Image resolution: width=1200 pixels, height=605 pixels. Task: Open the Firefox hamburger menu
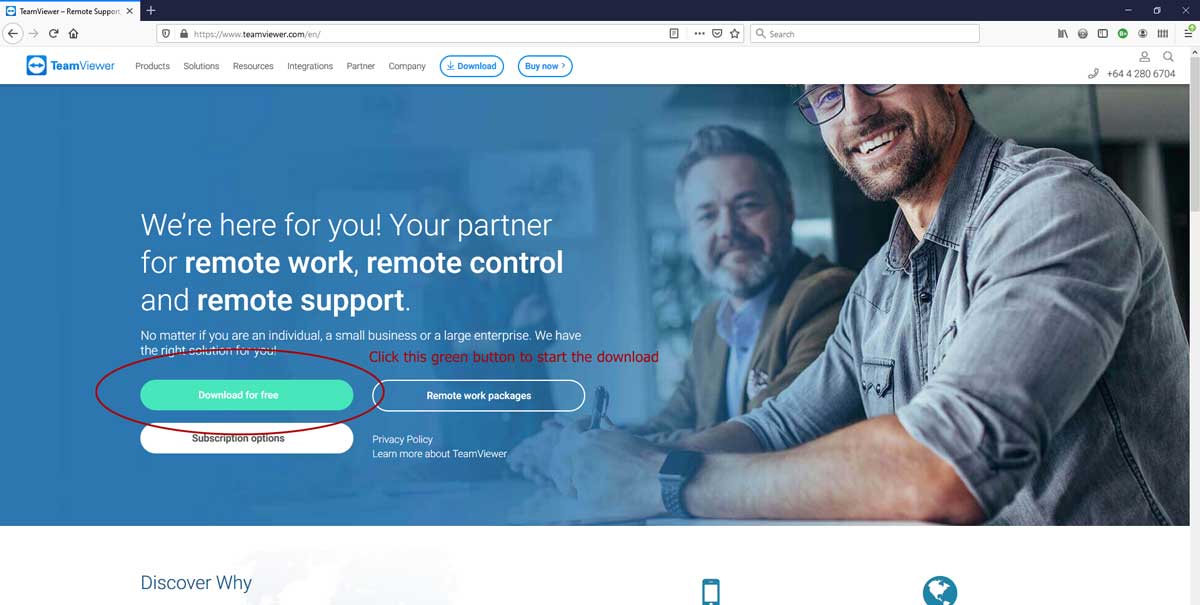point(1189,32)
